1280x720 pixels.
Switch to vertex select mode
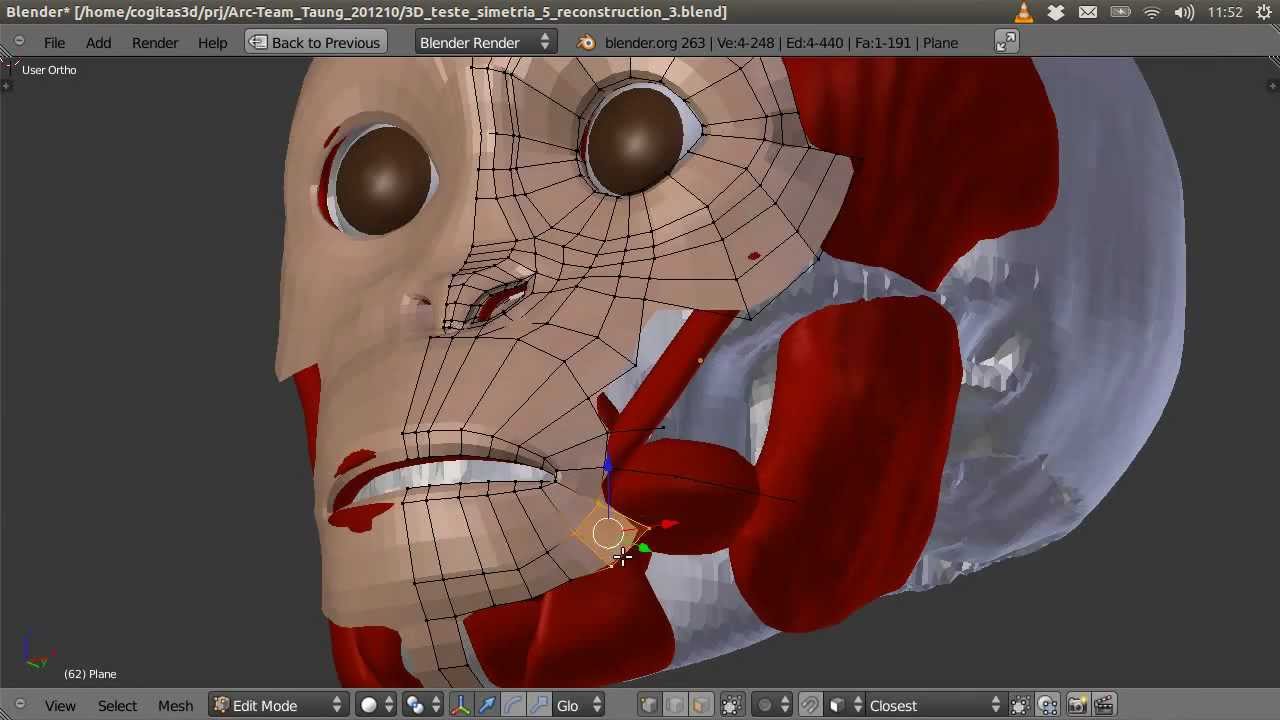pyautogui.click(x=649, y=705)
